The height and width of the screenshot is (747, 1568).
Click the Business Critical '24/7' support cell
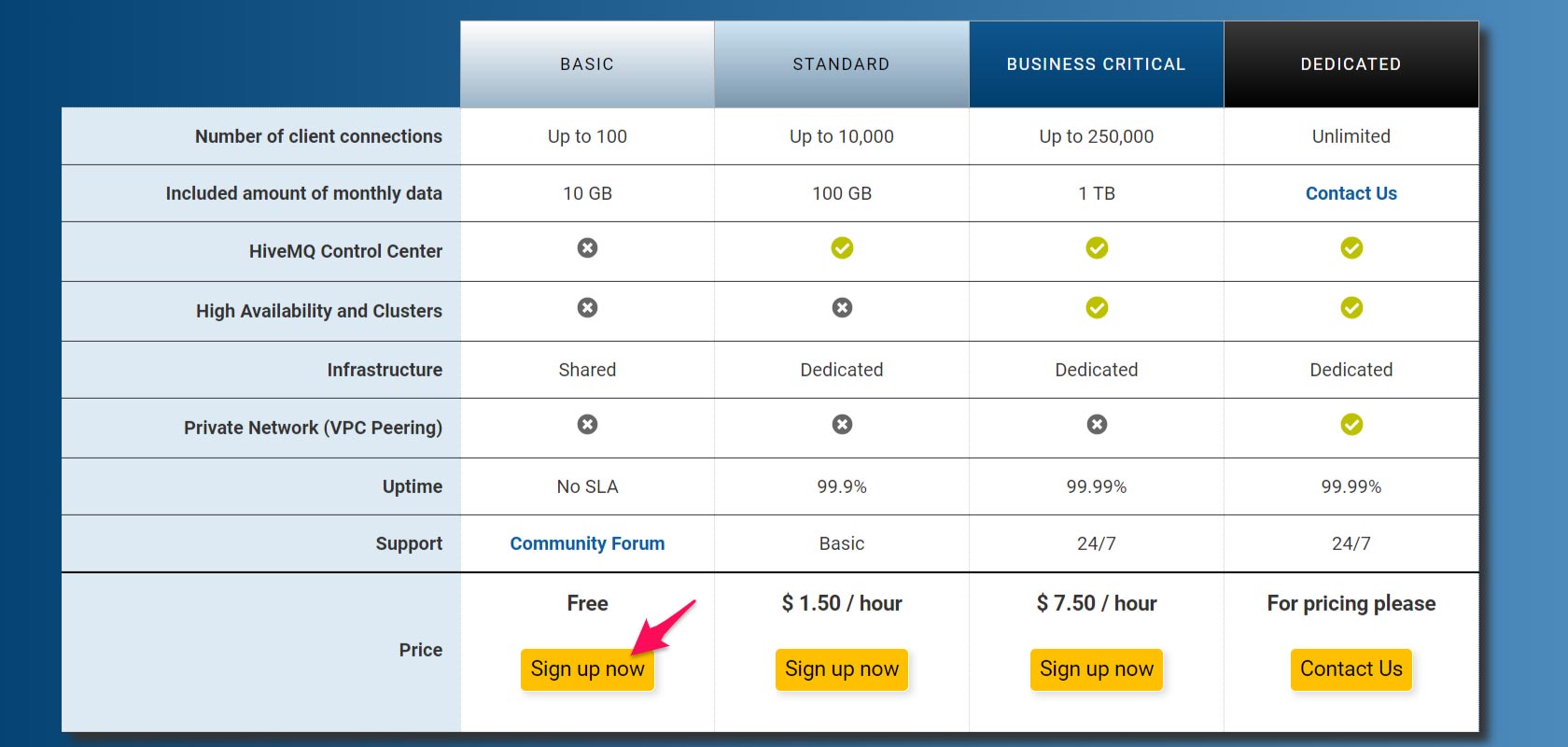point(1097,543)
